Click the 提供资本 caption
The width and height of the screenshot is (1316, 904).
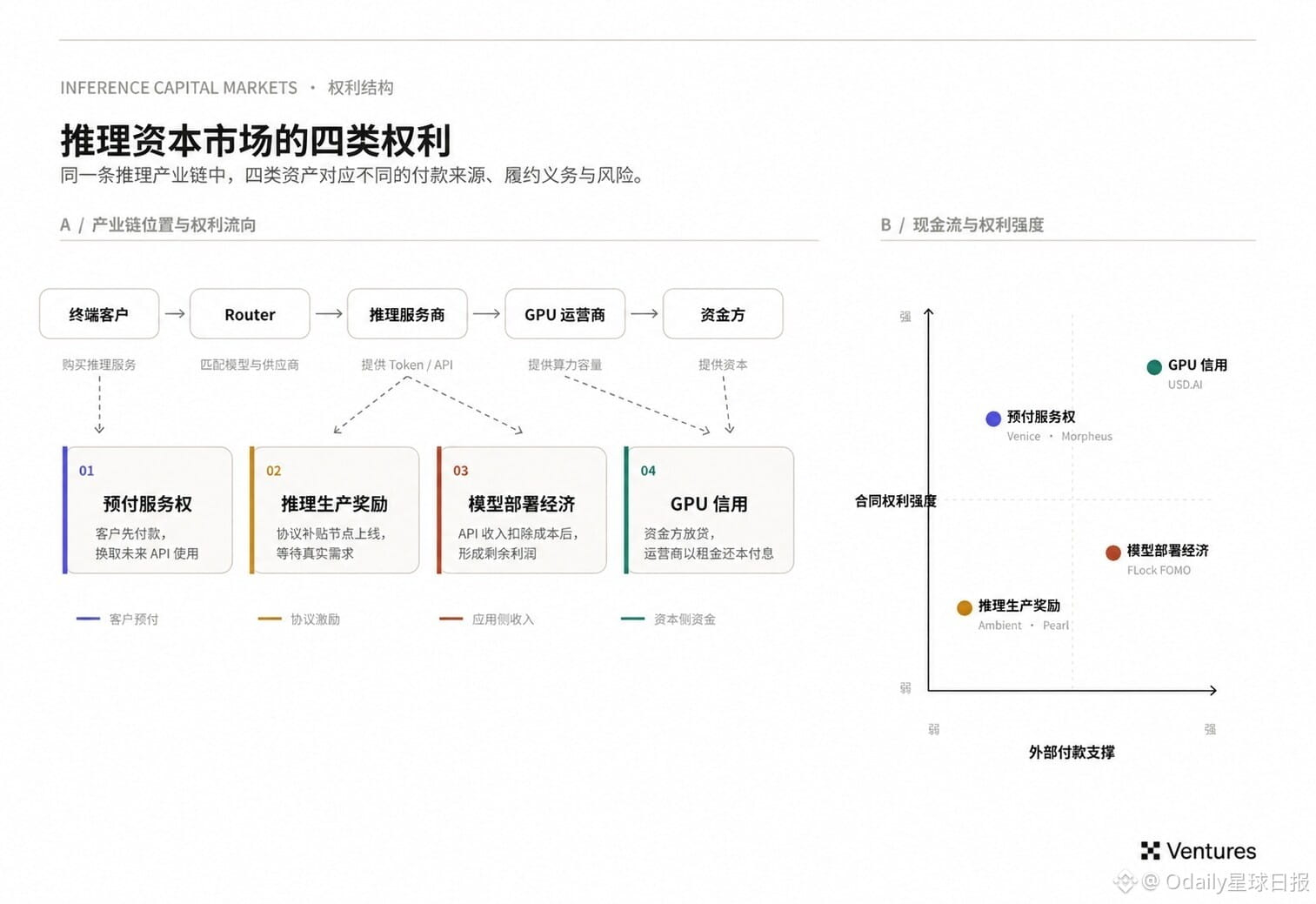pyautogui.click(x=723, y=365)
